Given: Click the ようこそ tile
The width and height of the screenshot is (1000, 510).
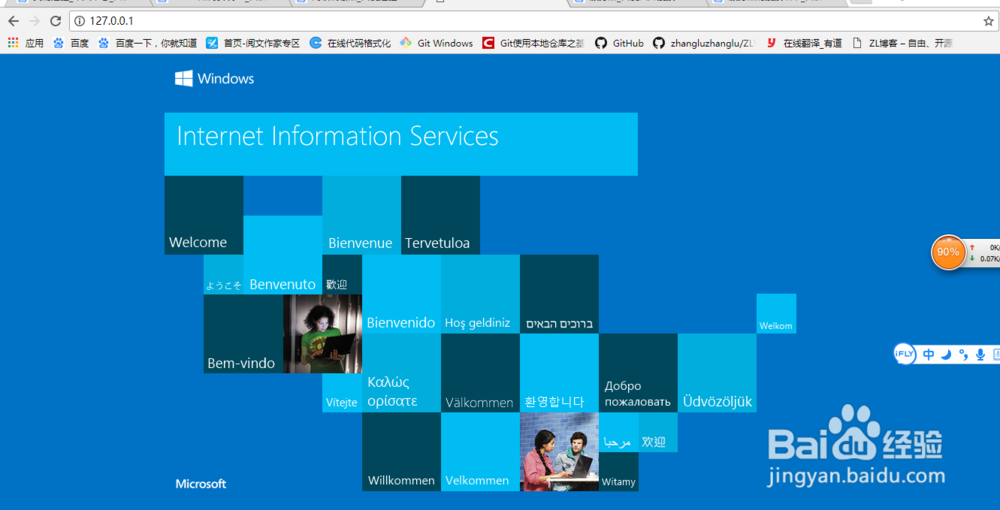Looking at the screenshot, I should 223,275.
